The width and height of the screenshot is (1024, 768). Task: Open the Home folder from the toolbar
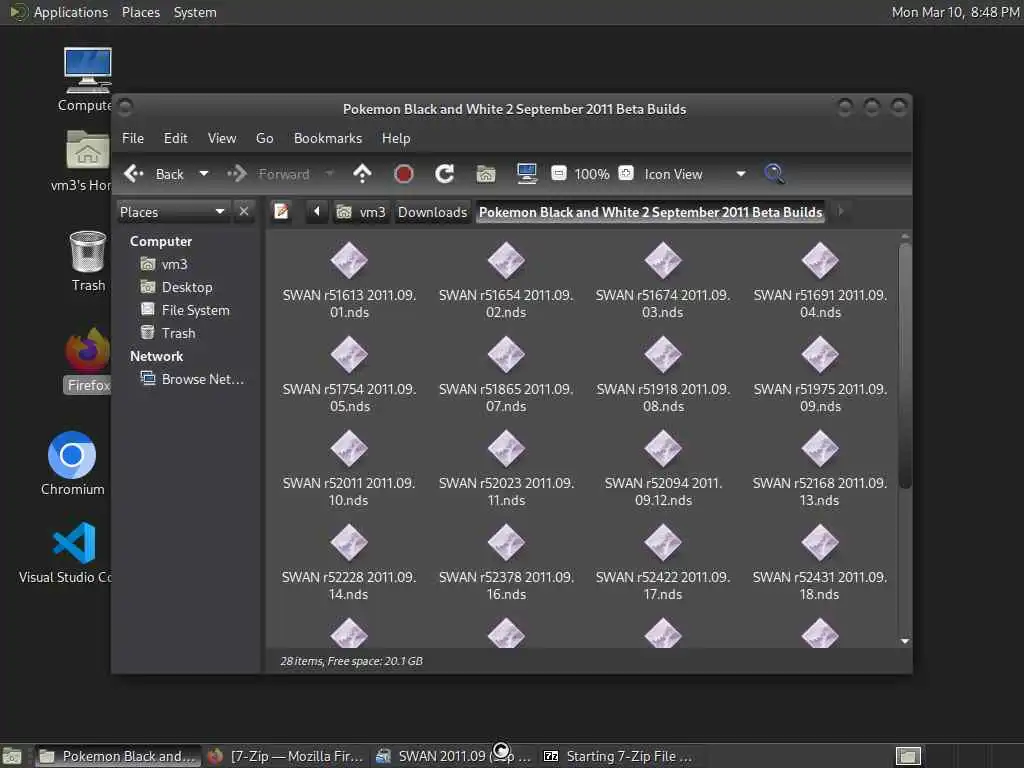pyautogui.click(x=486, y=174)
